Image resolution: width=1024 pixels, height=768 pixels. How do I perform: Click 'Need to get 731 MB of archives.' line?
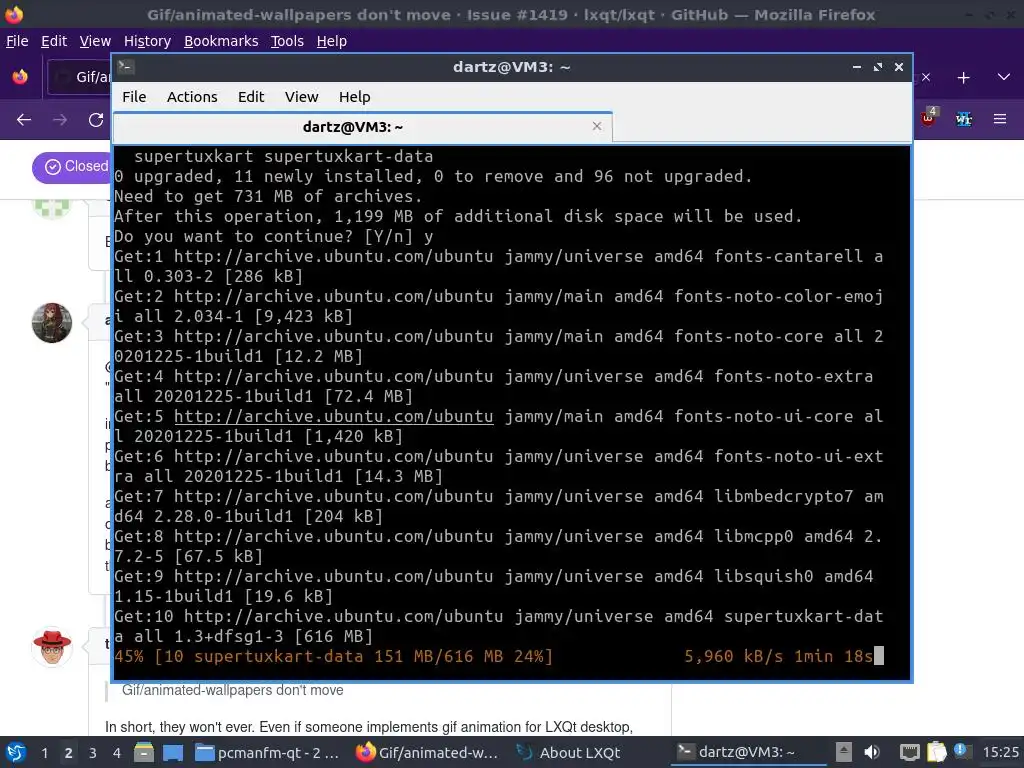[x=268, y=196]
